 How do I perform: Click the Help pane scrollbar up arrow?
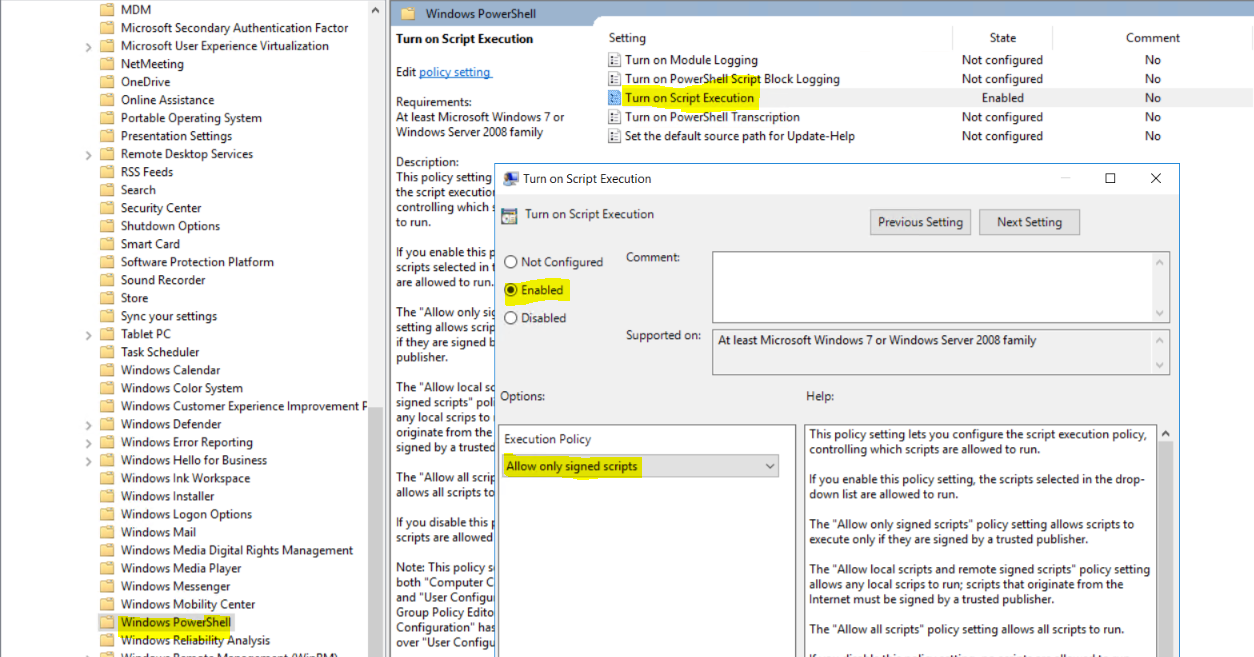tap(1166, 434)
